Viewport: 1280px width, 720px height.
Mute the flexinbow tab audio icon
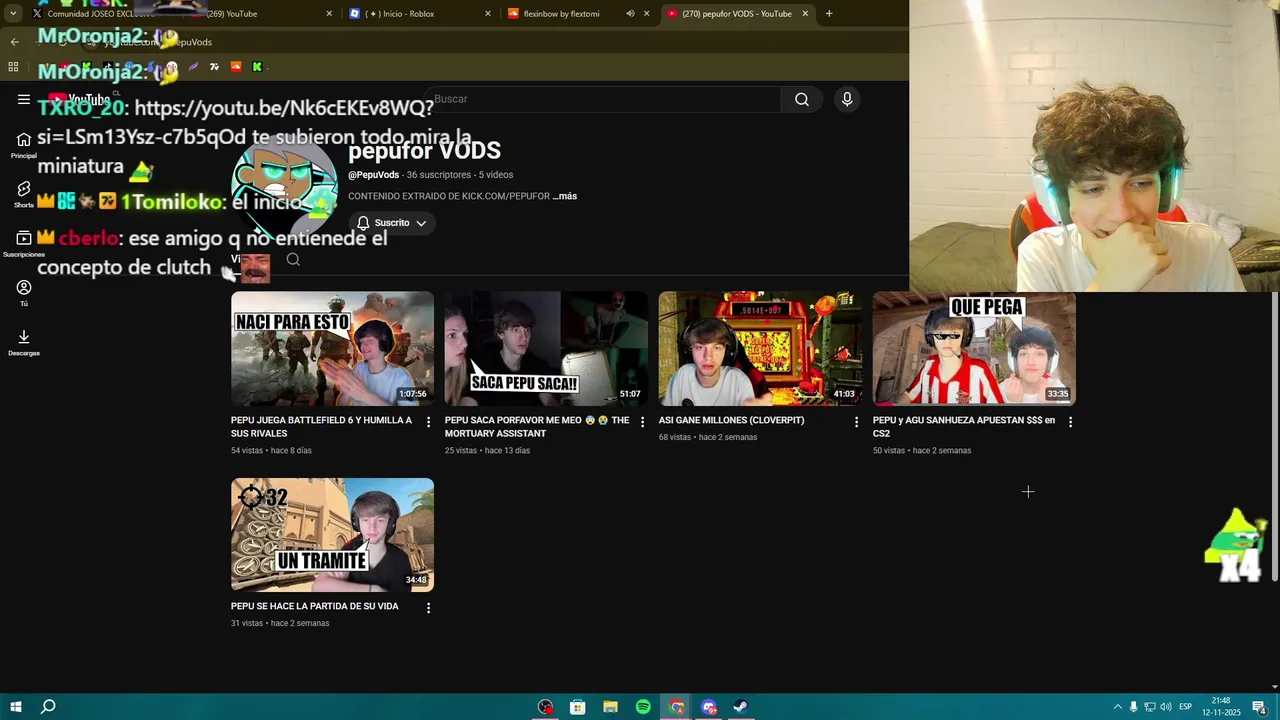(630, 14)
